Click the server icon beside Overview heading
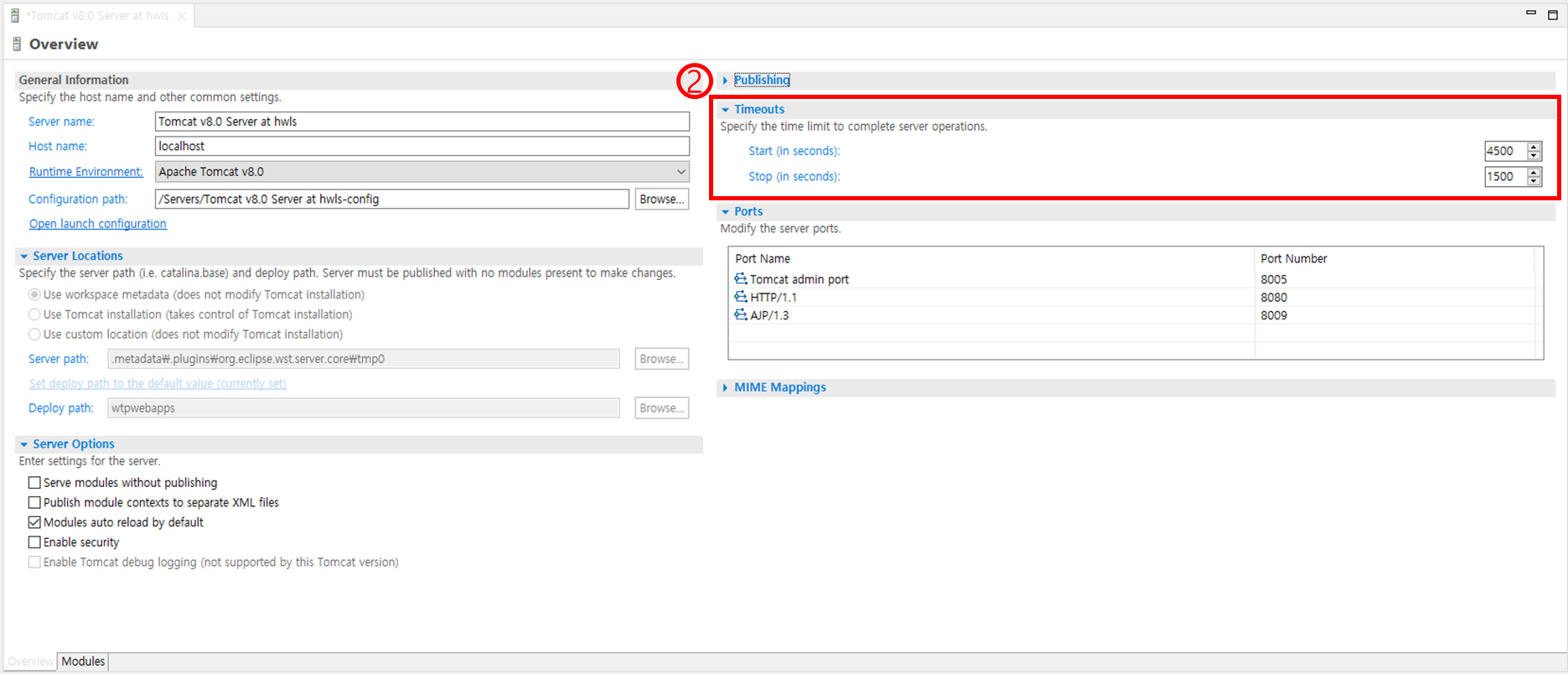This screenshot has width=1568, height=674. pos(17,44)
